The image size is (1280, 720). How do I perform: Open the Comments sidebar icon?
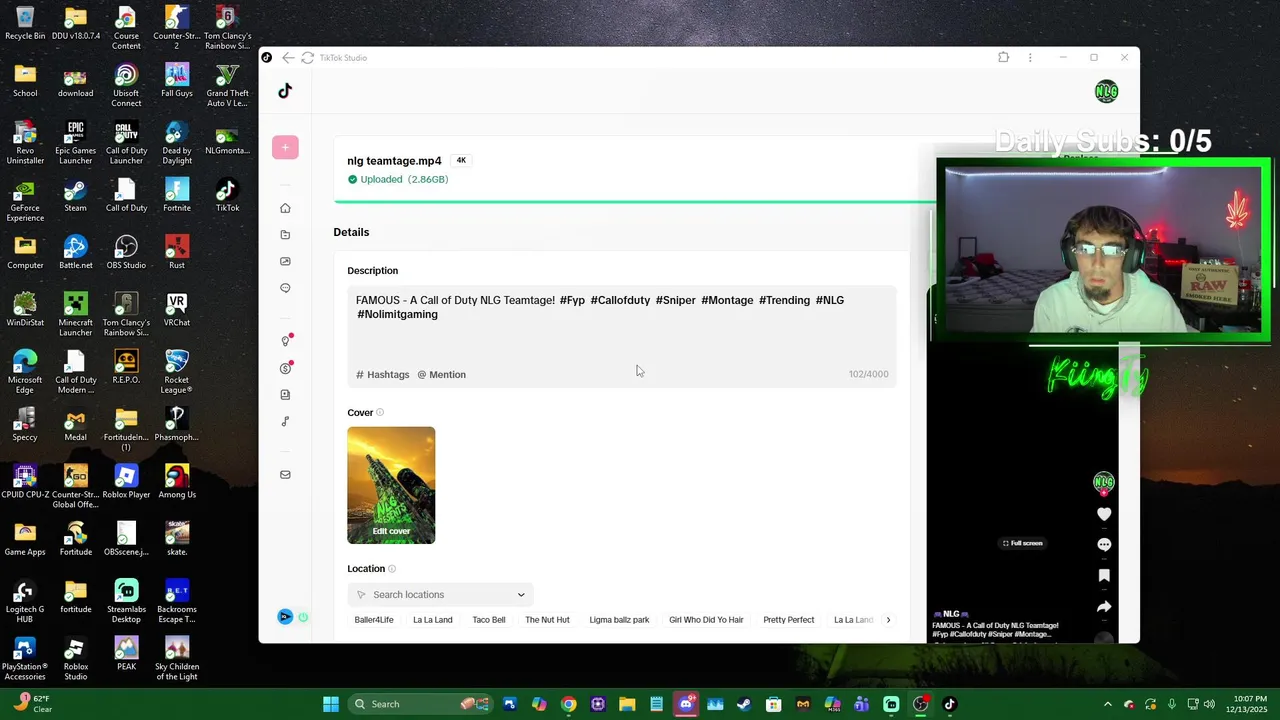(x=285, y=288)
